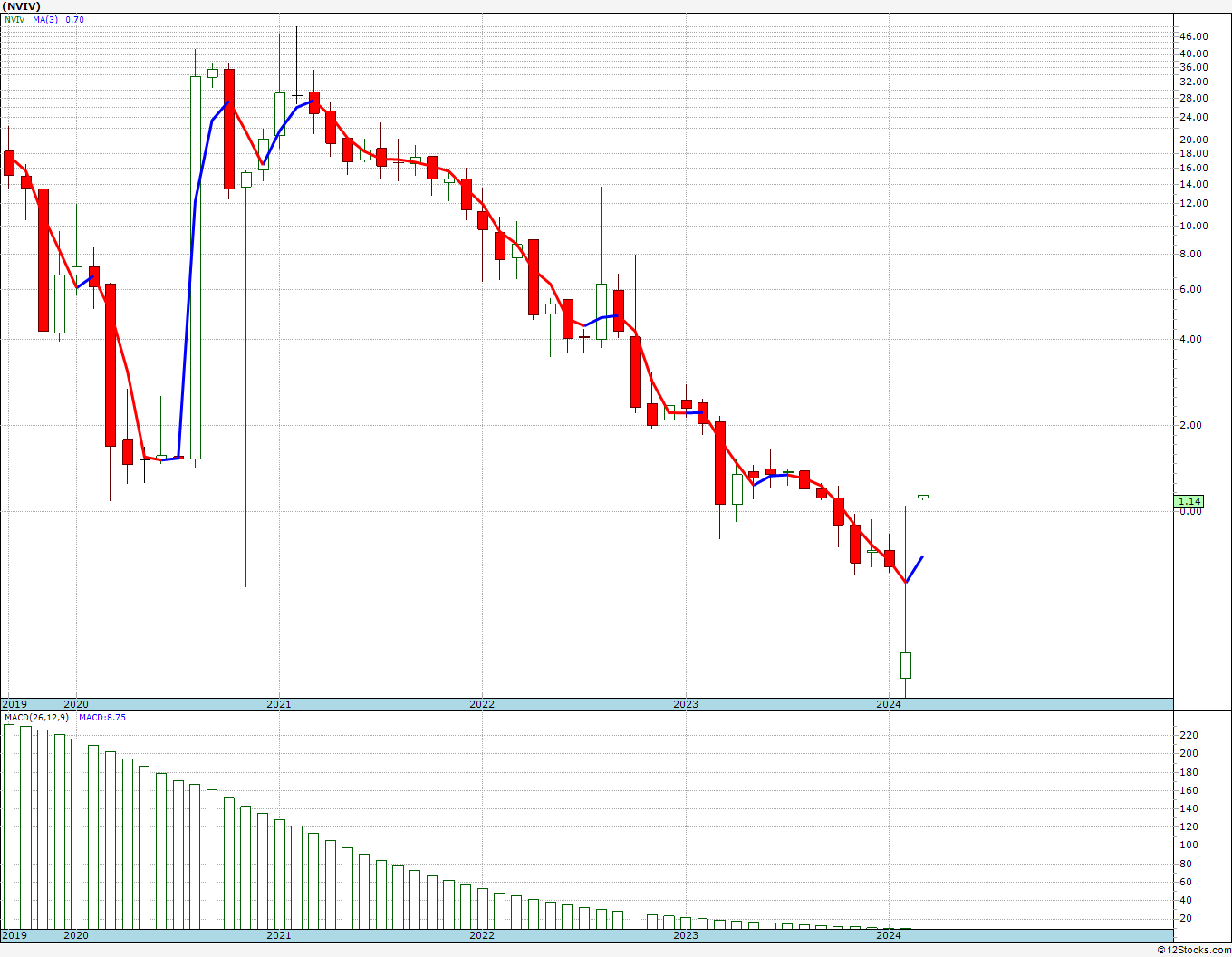1232x957 pixels.
Task: Select the 28.00 price axis label
Action: [x=1194, y=98]
